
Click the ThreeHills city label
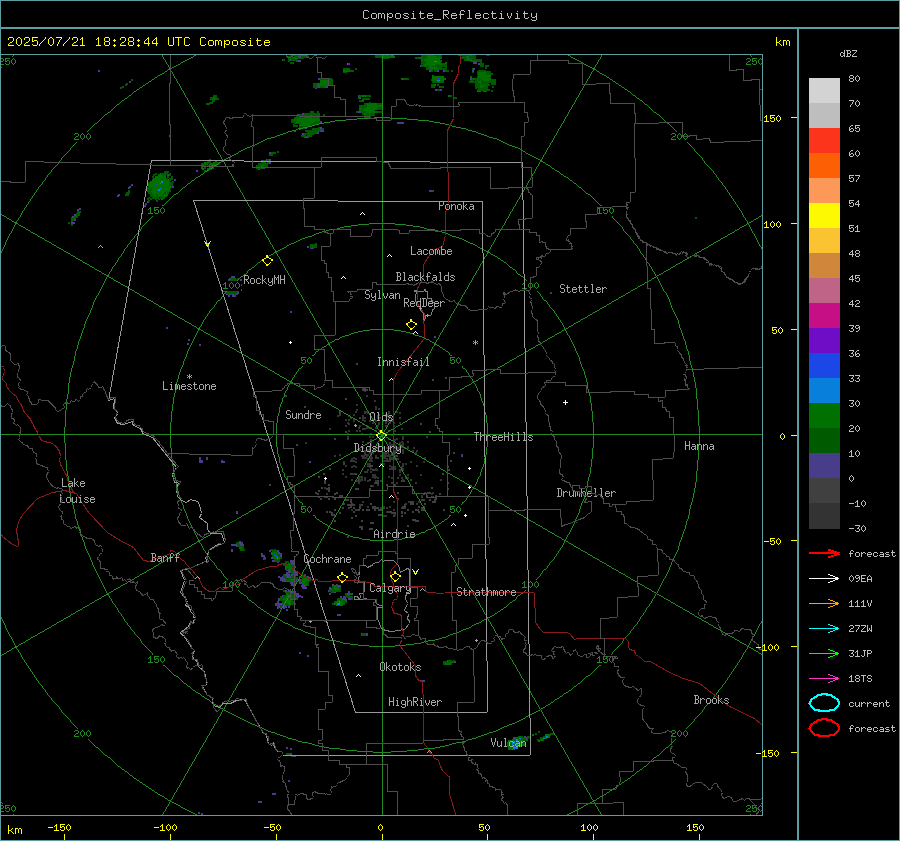point(503,437)
